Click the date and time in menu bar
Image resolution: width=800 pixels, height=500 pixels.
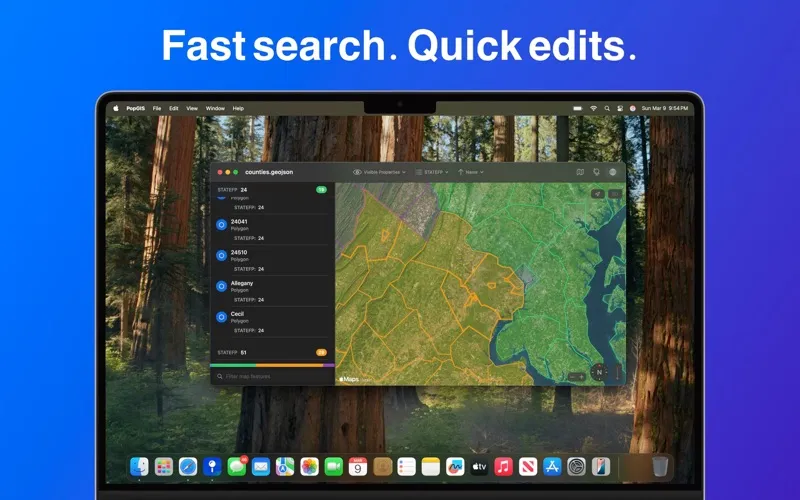tap(665, 108)
